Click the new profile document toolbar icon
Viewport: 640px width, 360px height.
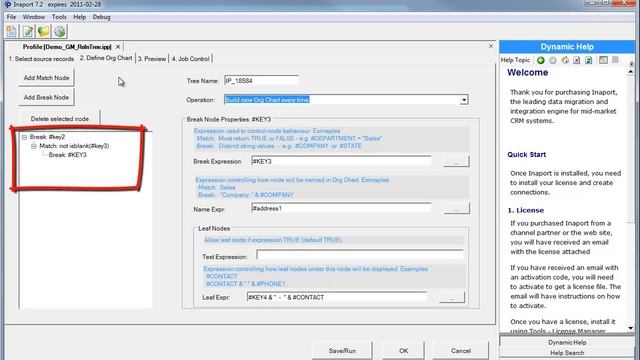click(12, 31)
